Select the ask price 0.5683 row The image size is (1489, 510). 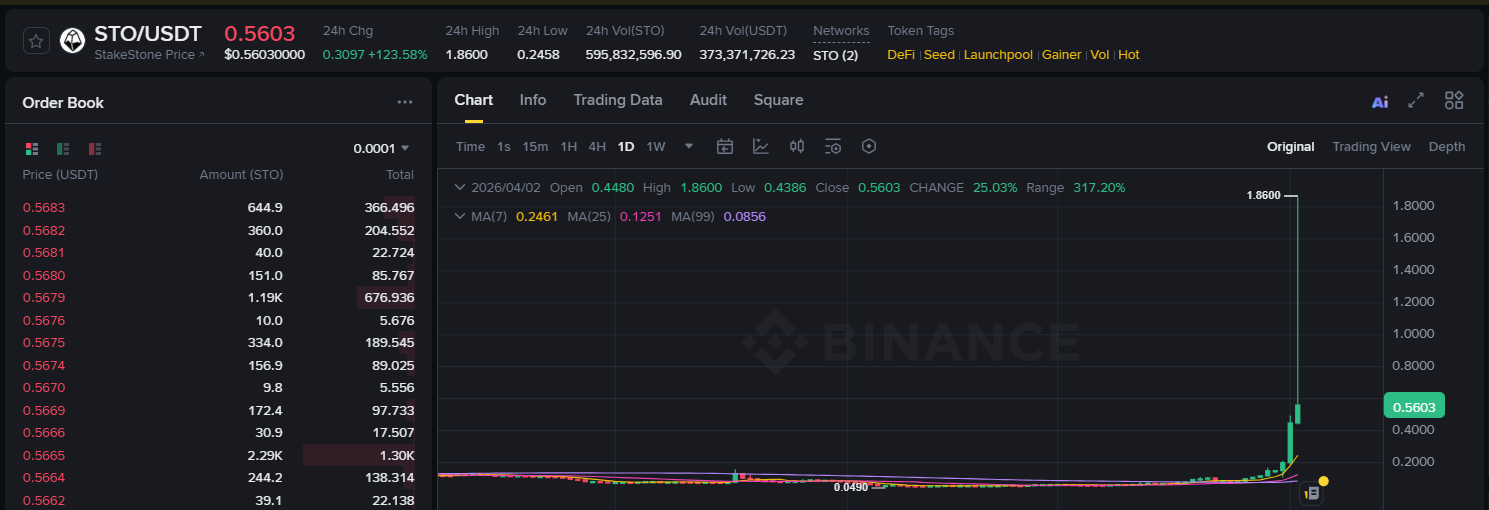pos(218,207)
